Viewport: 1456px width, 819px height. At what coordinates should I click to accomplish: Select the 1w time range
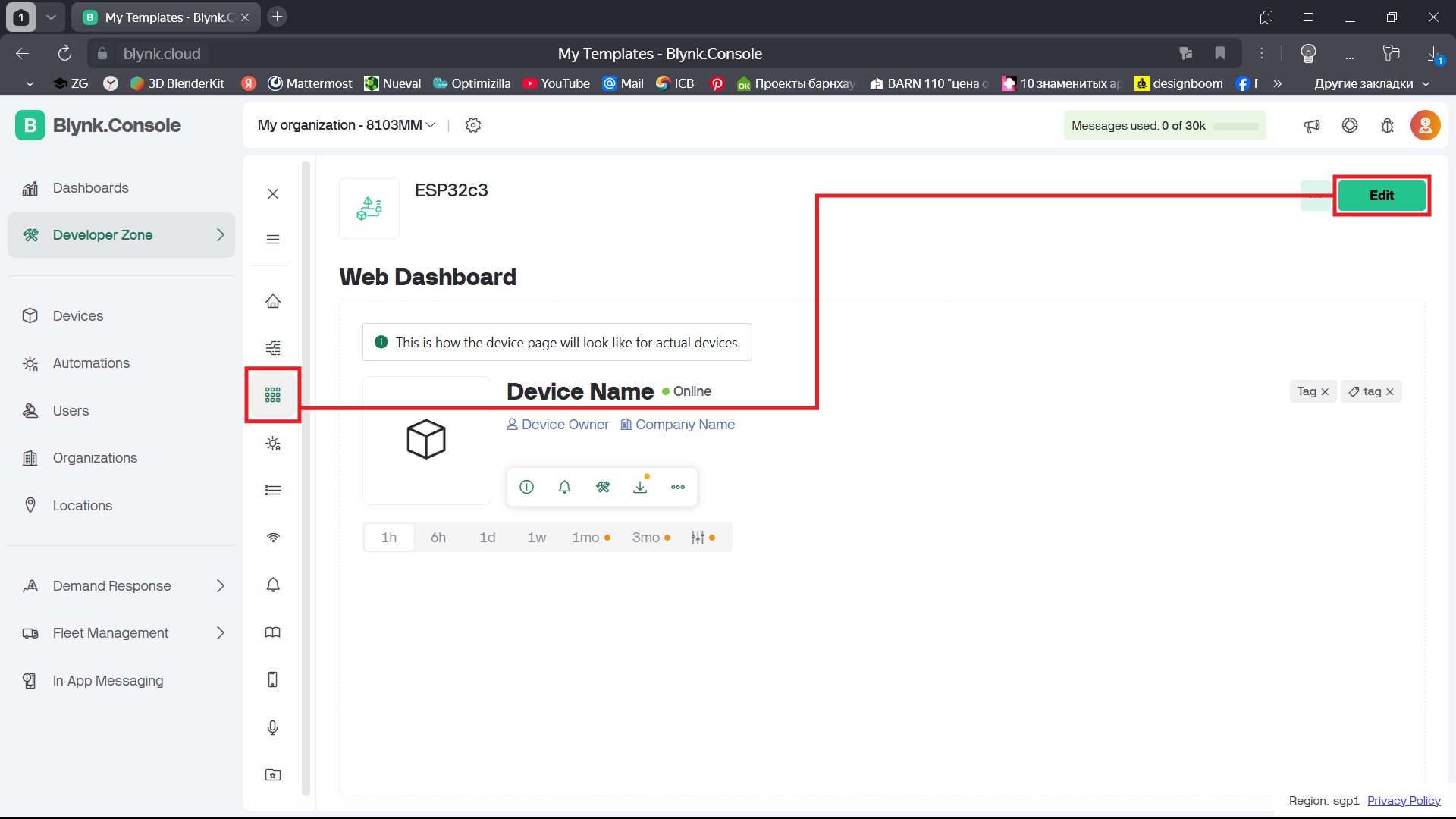537,538
